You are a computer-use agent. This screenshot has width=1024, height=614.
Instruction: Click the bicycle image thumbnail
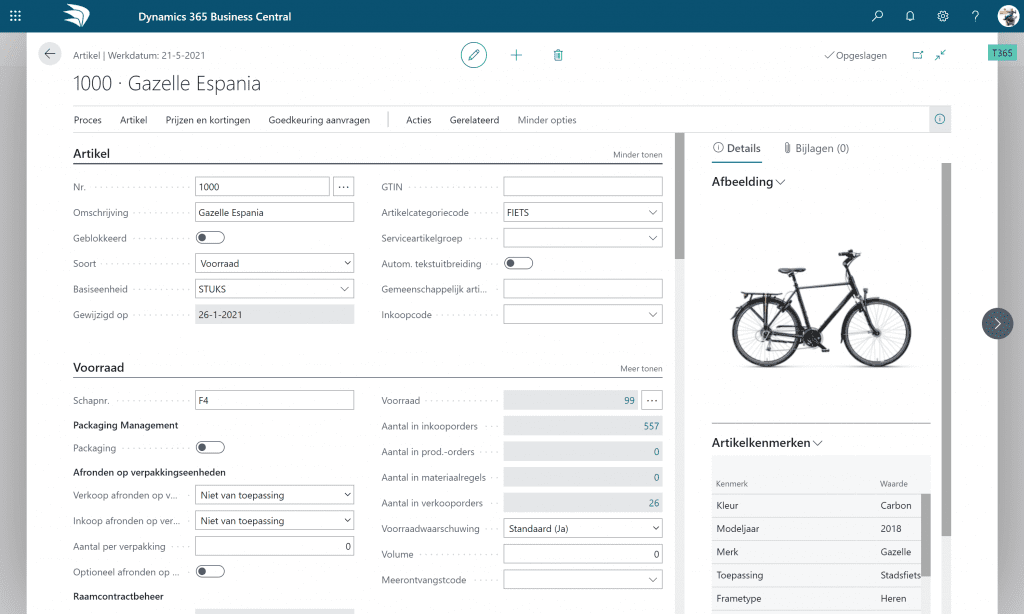pos(820,308)
